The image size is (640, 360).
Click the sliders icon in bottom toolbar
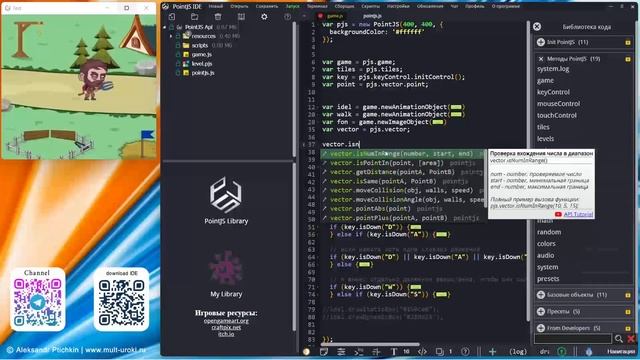pyautogui.click(x=341, y=351)
